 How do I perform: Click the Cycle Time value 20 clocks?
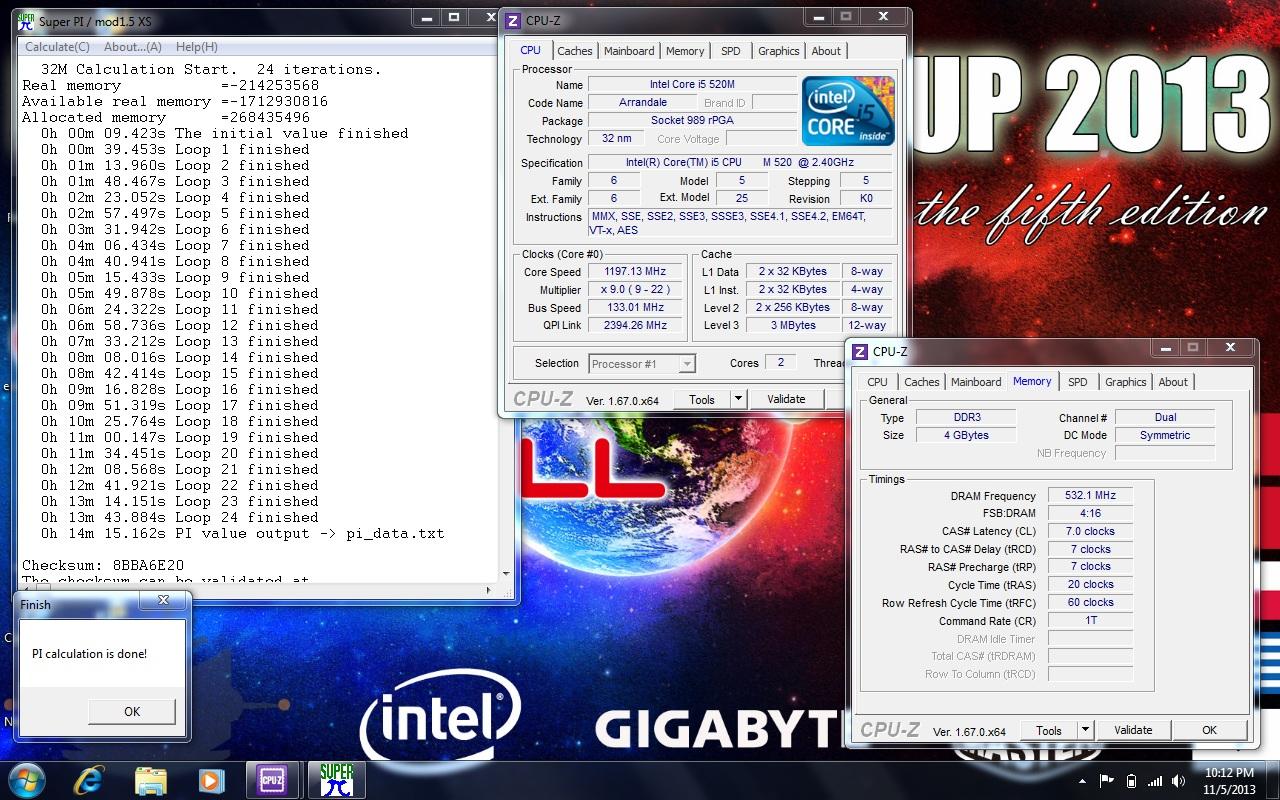[1090, 585]
